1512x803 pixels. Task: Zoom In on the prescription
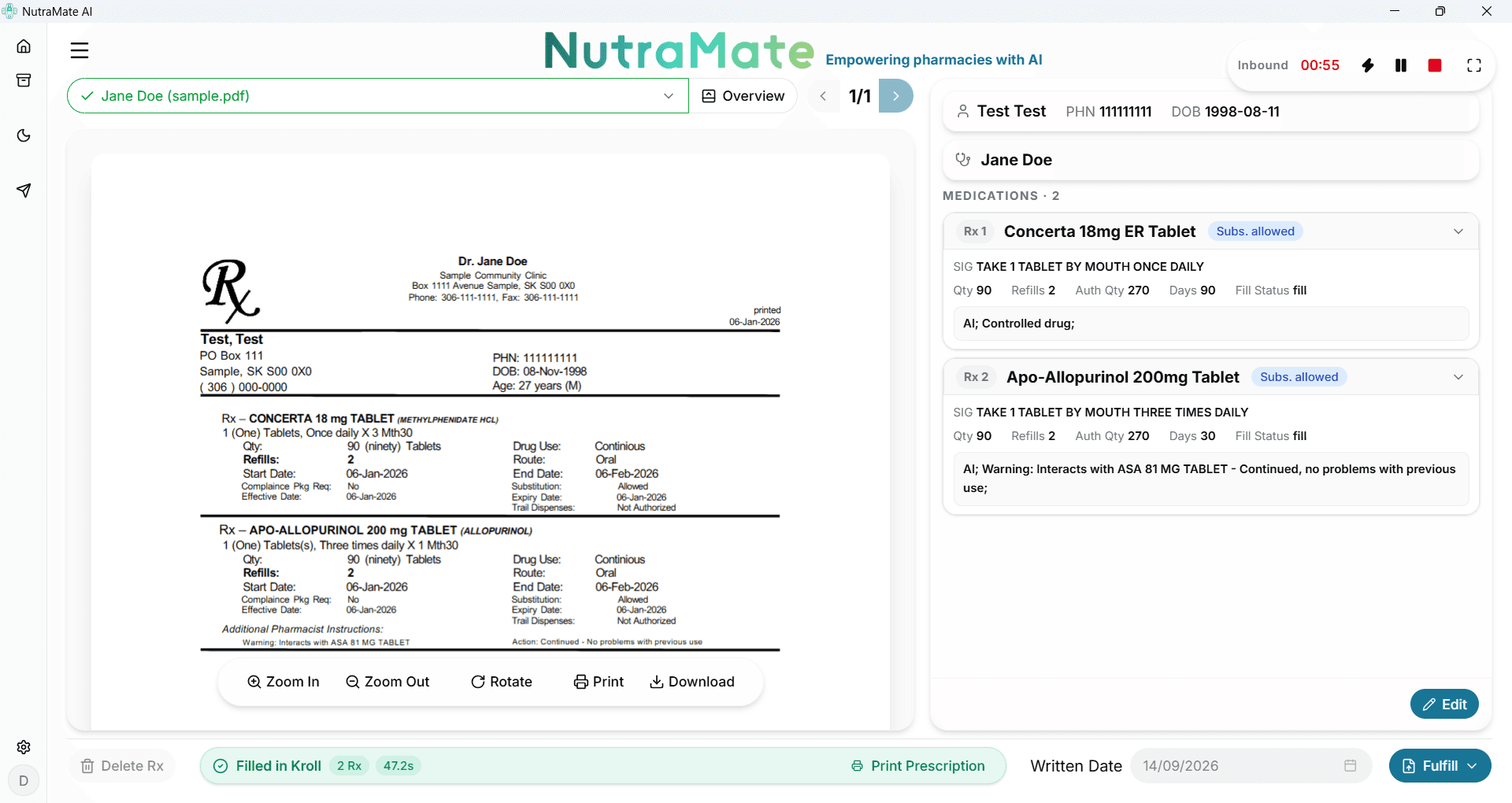(x=283, y=682)
